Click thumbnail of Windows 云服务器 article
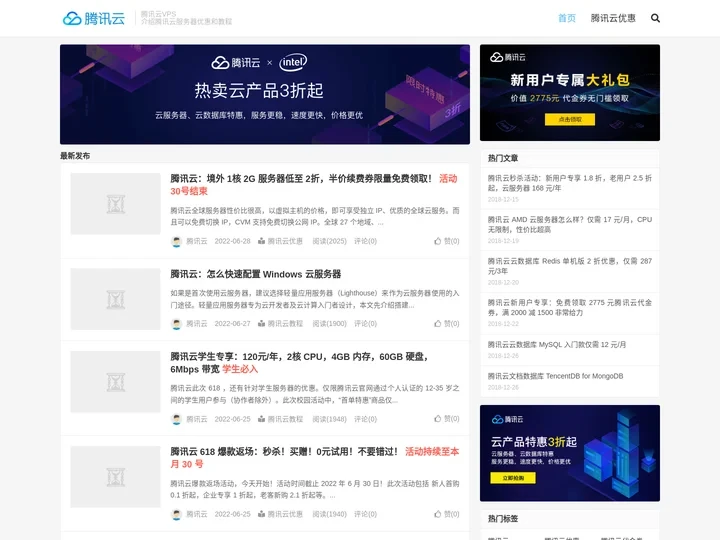Viewport: 720px width, 540px height. pyautogui.click(x=115, y=299)
